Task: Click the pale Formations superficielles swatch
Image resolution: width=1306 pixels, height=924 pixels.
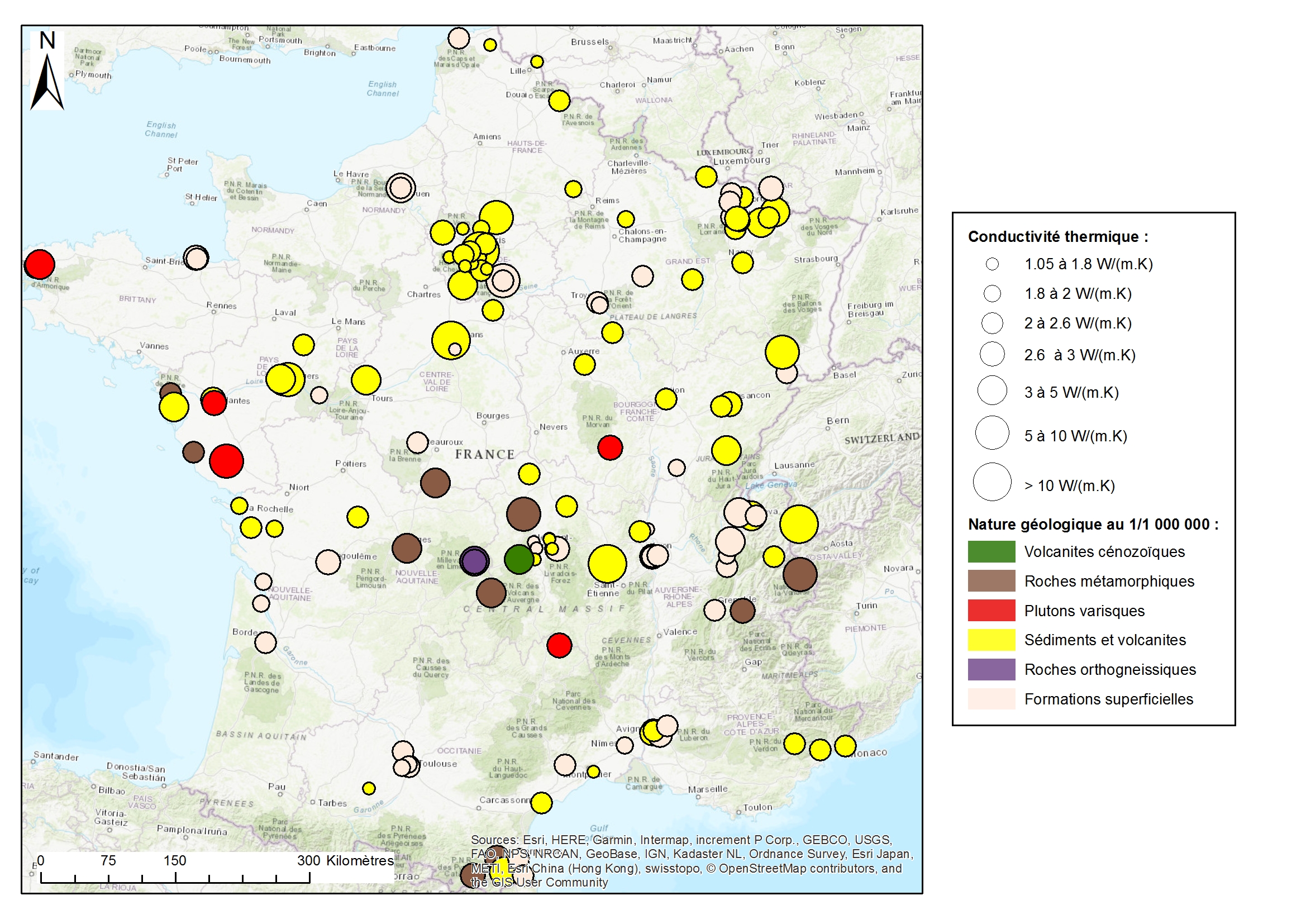Action: point(992,699)
